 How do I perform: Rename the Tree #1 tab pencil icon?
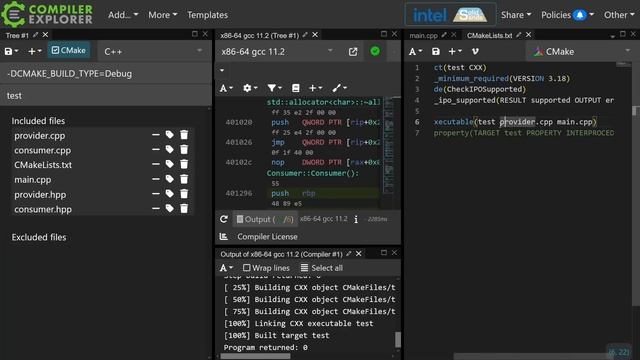pyautogui.click(x=36, y=35)
